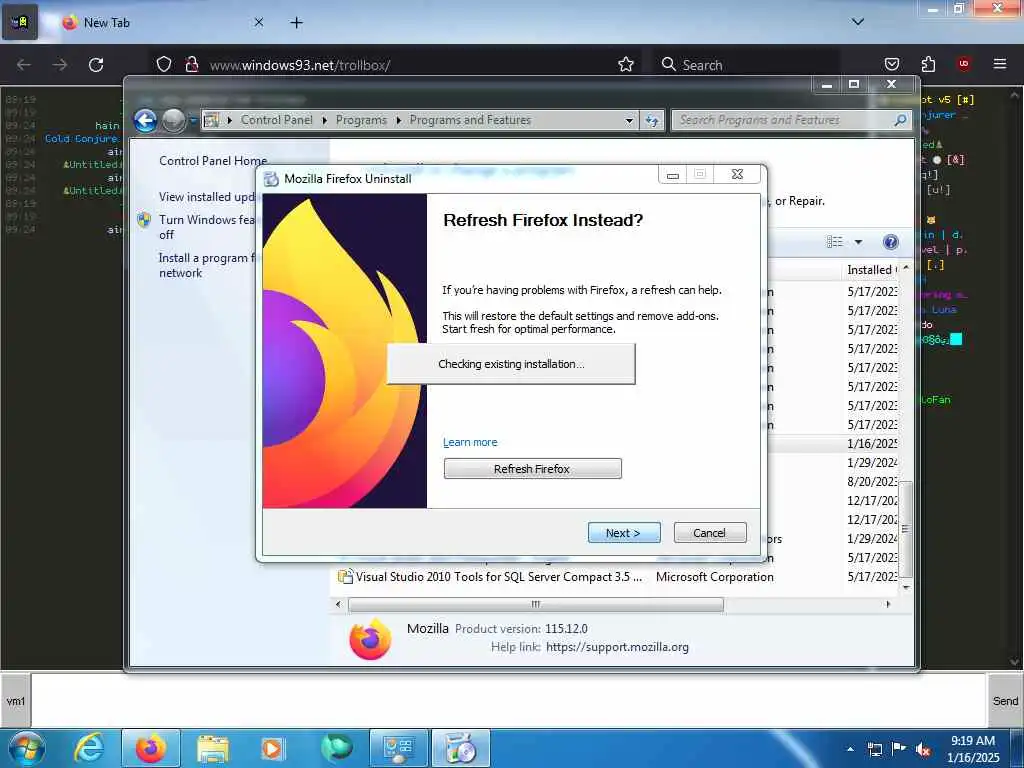Click the Microsoft Corporation publisher cell
This screenshot has height=768, width=1024.
(714, 577)
